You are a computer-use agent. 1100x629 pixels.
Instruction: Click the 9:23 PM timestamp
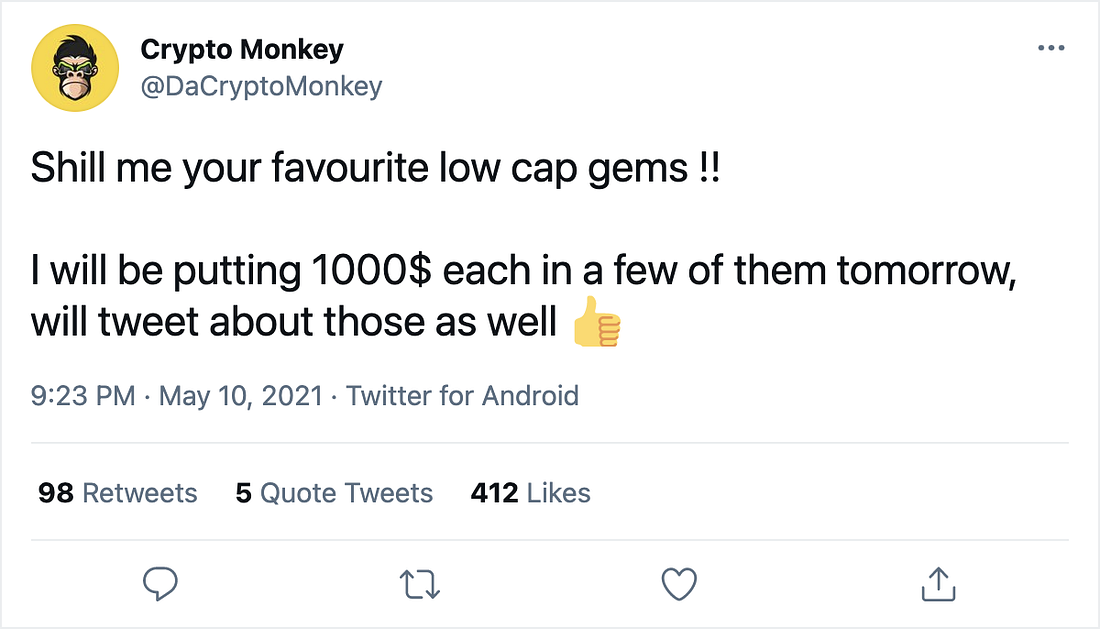(83, 395)
